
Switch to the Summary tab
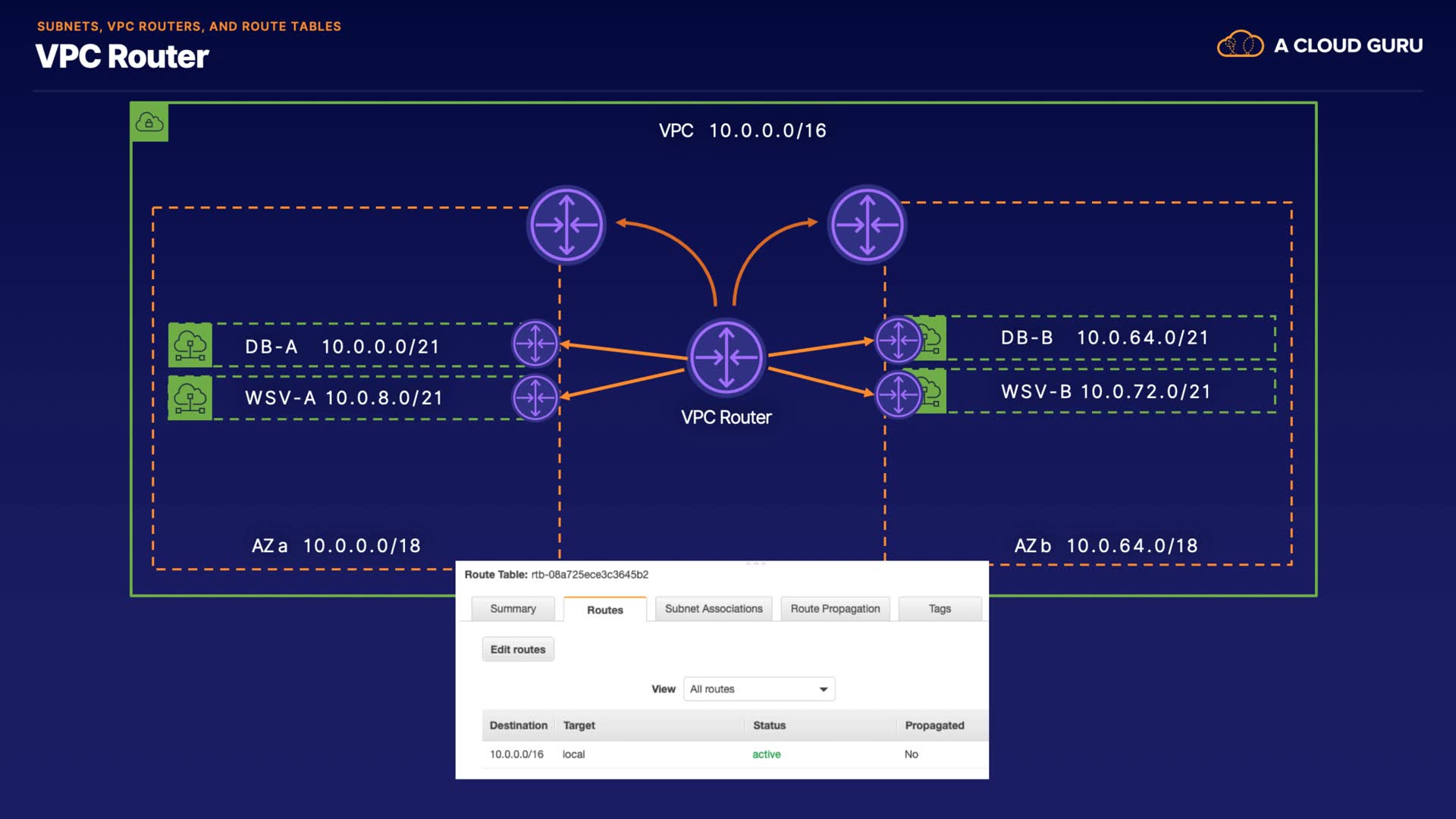[x=513, y=608]
